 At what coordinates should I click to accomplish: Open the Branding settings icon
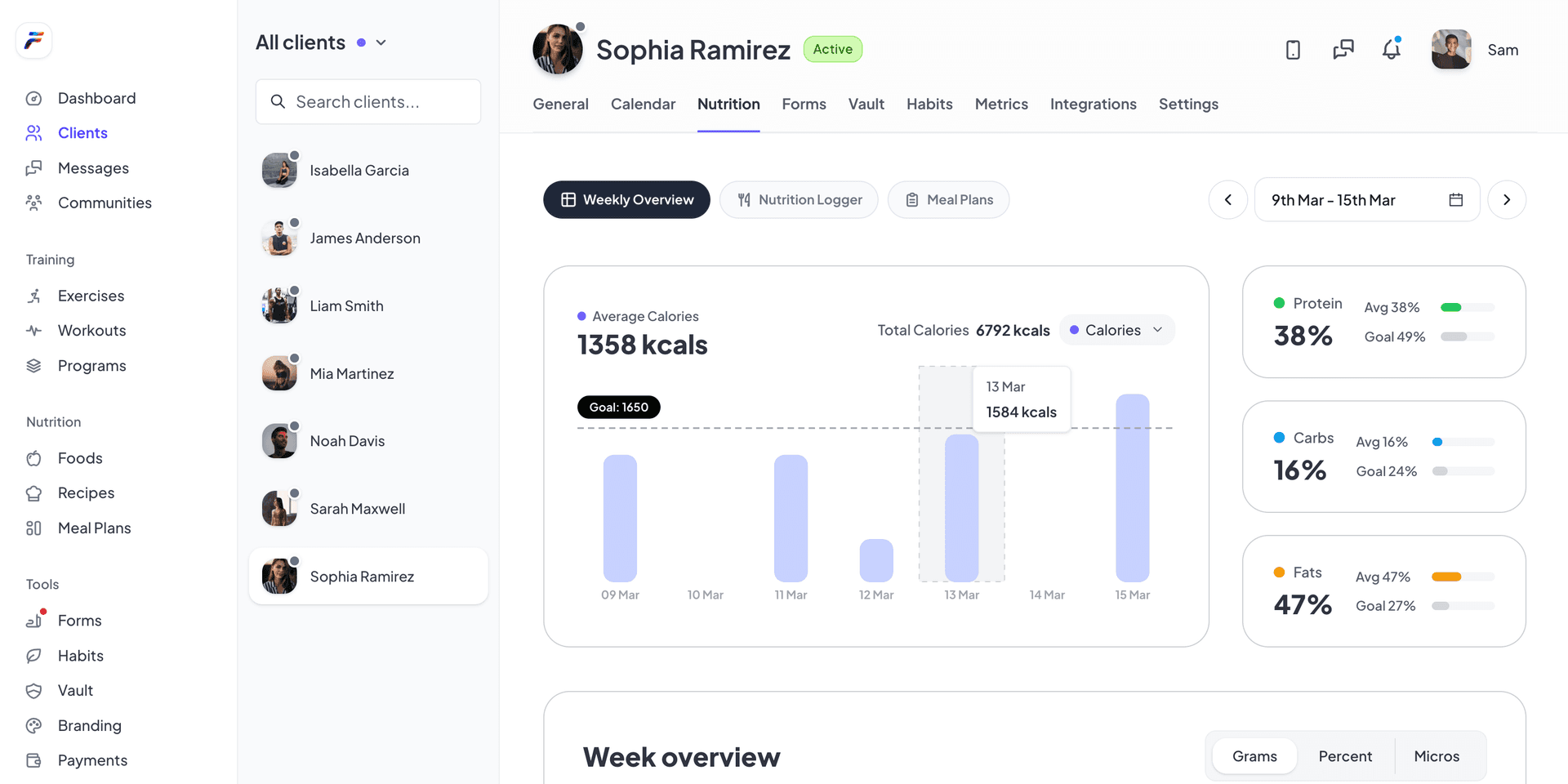[33, 725]
